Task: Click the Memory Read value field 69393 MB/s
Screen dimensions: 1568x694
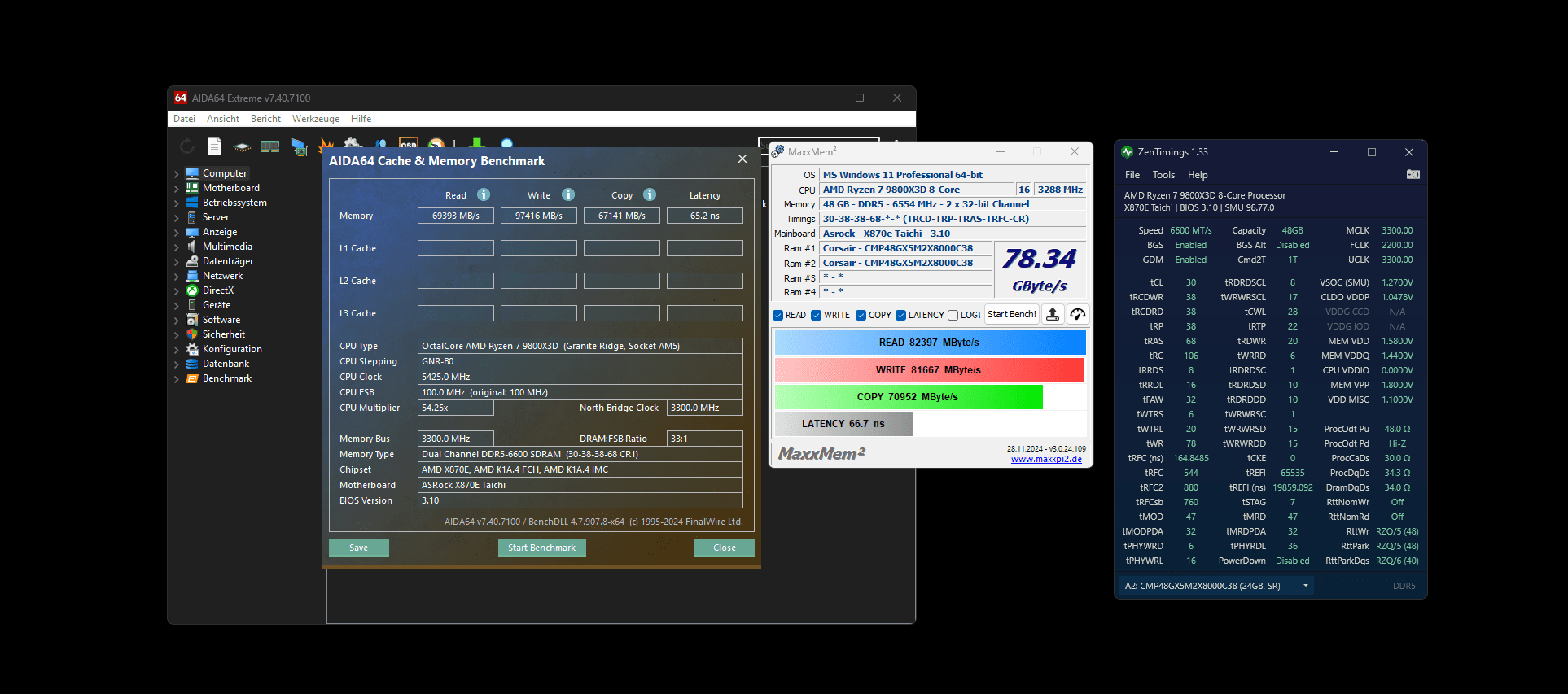Action: [x=456, y=216]
